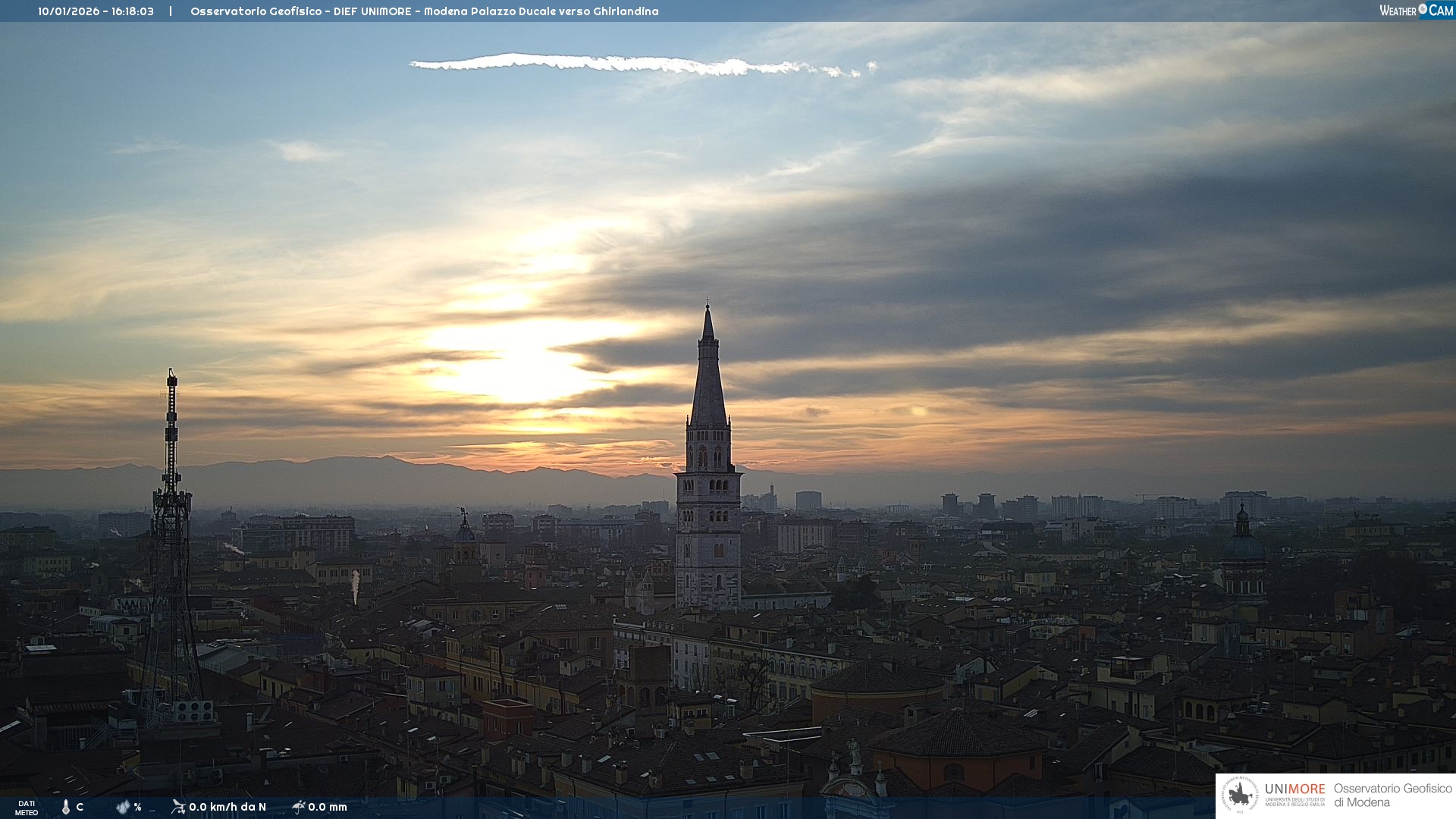Click the thermometer temperature icon

(x=66, y=807)
